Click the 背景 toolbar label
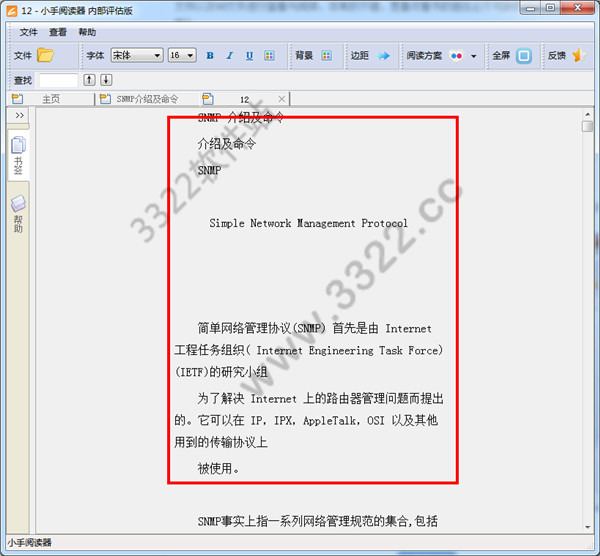 pyautogui.click(x=304, y=55)
